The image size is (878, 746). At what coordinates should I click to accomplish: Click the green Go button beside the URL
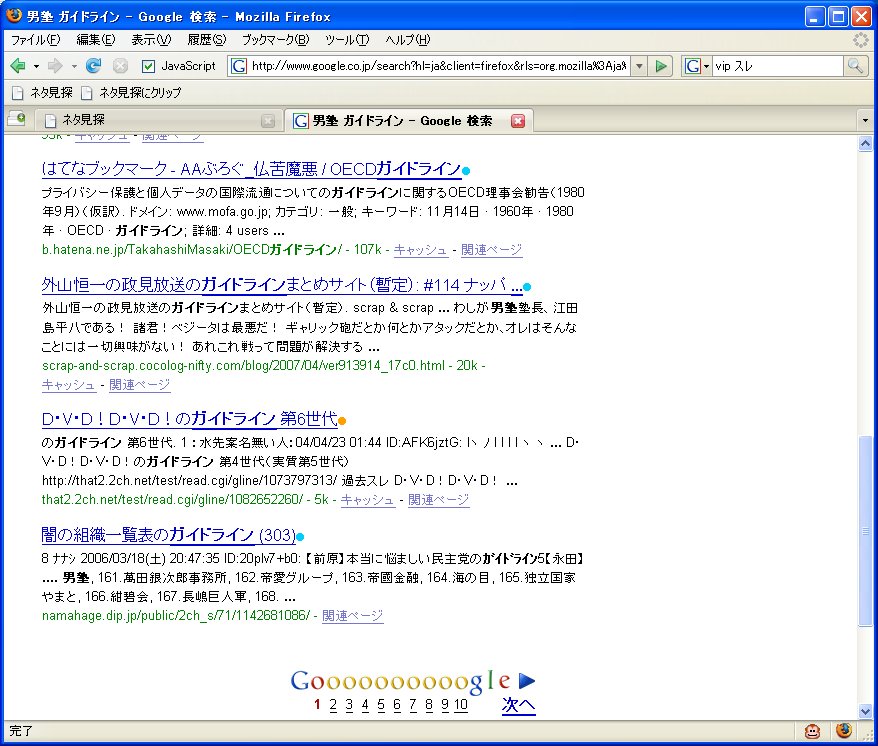click(x=661, y=66)
